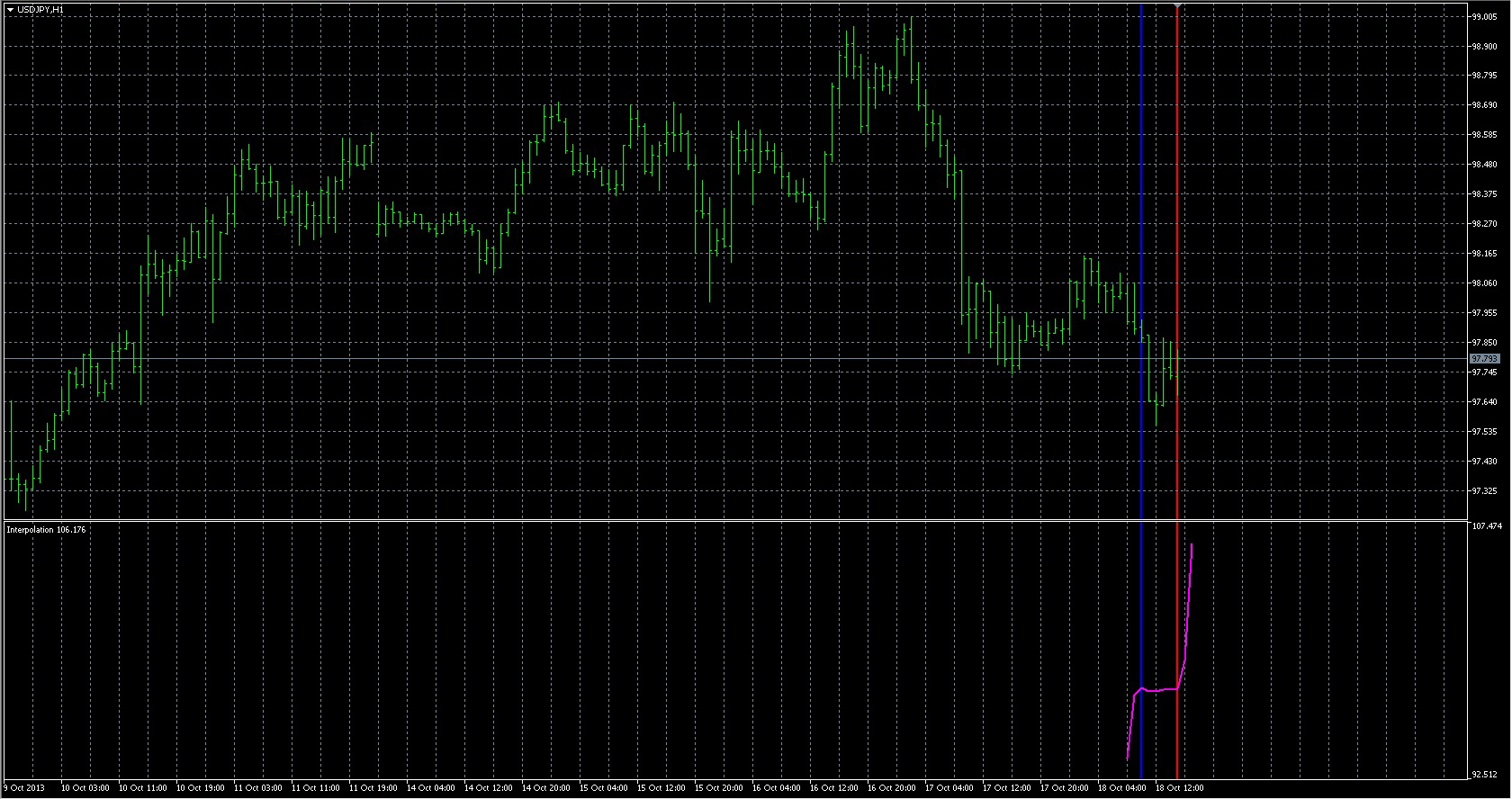The image size is (1512, 799).
Task: Click the 11 Oct 19:00 time label
Action: click(373, 788)
